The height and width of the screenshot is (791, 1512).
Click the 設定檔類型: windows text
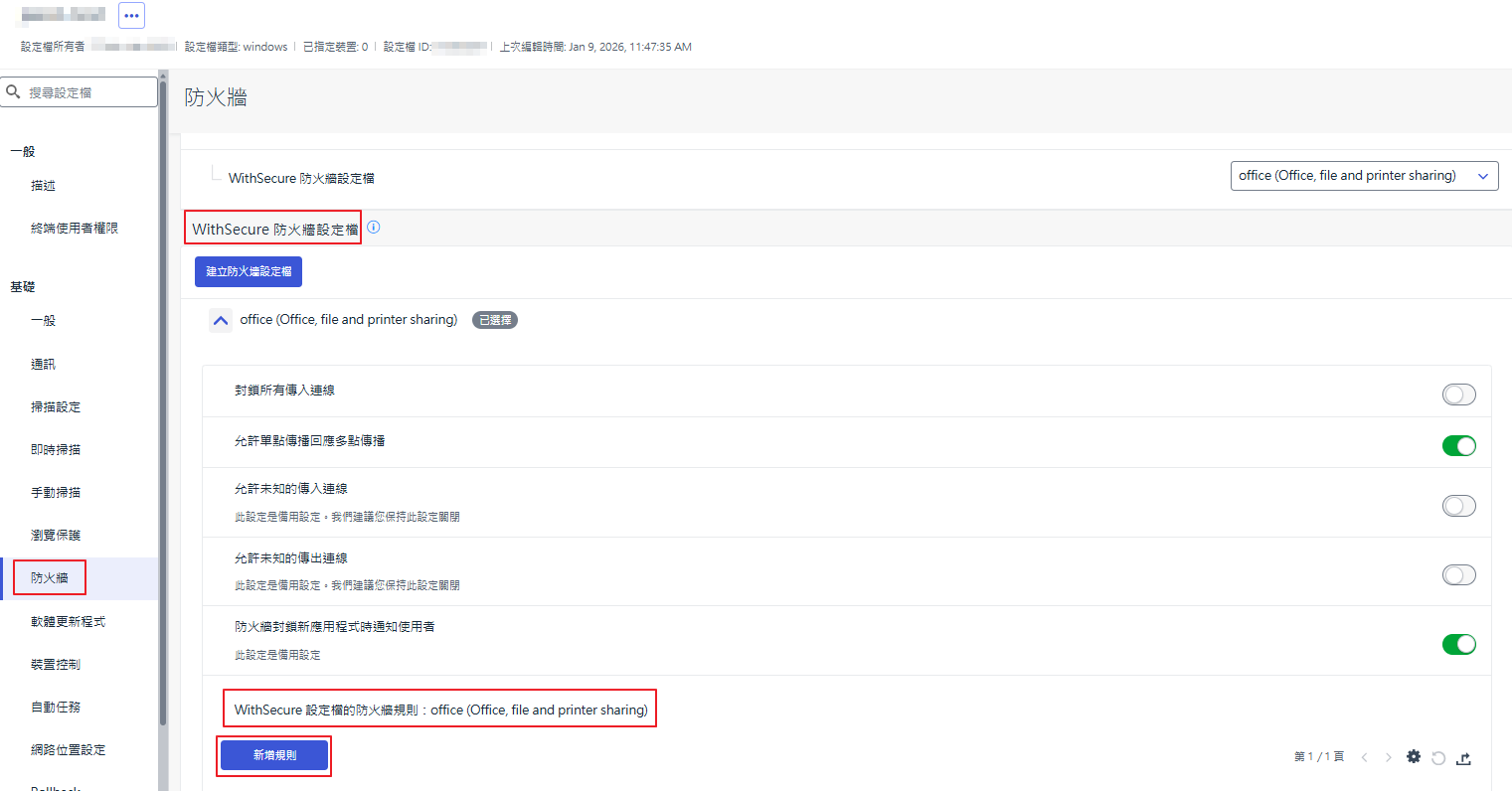(x=237, y=47)
